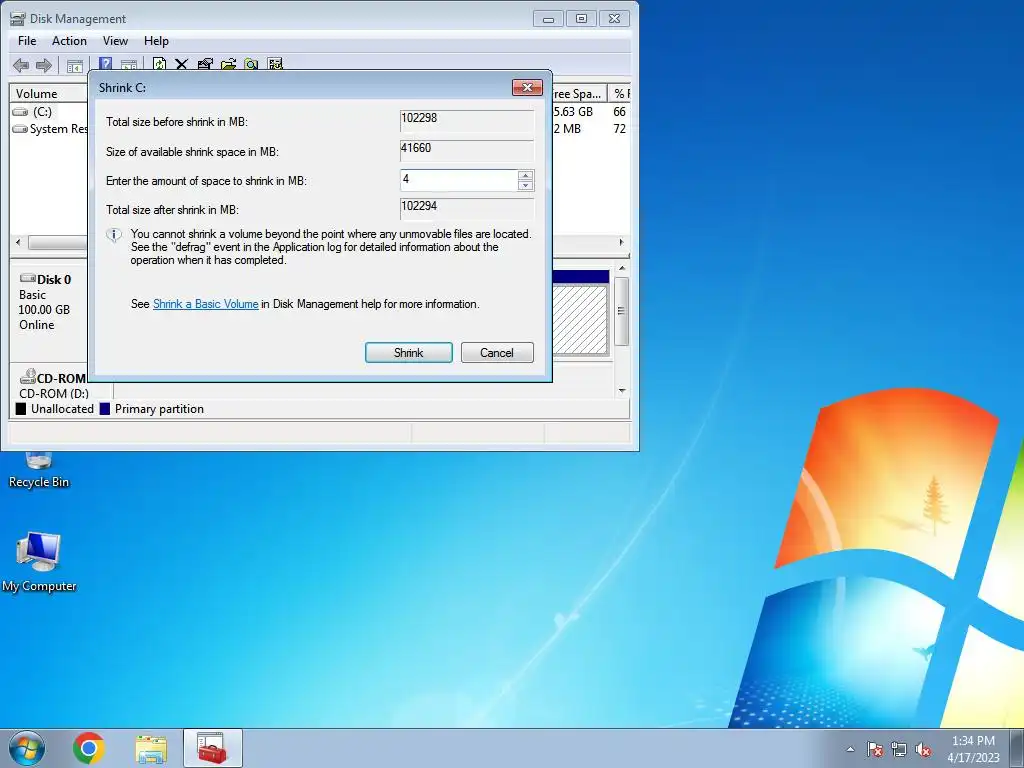
Task: Open the Help menu
Action: (x=156, y=40)
